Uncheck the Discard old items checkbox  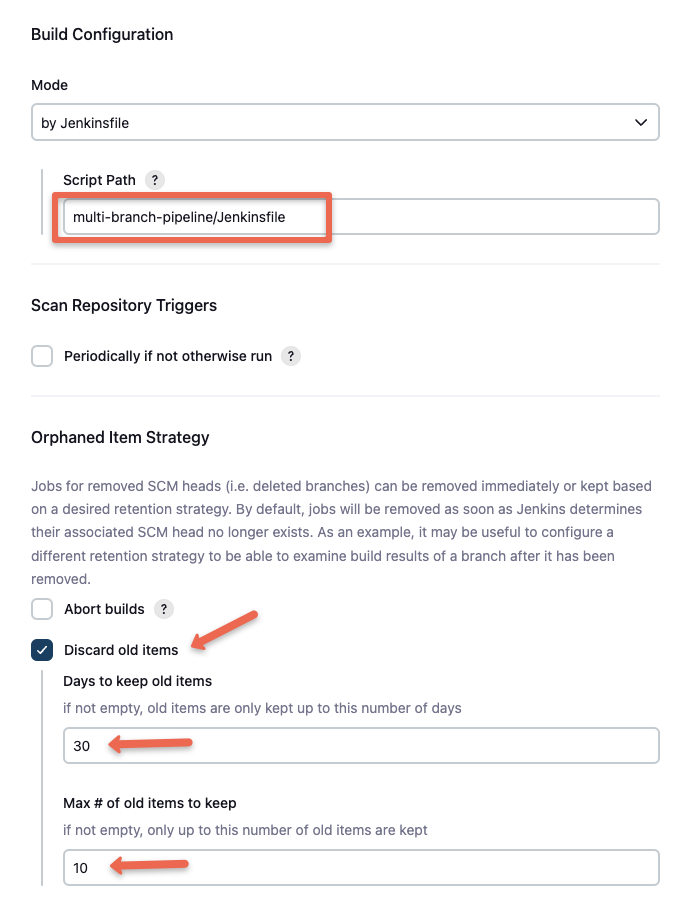[x=42, y=650]
